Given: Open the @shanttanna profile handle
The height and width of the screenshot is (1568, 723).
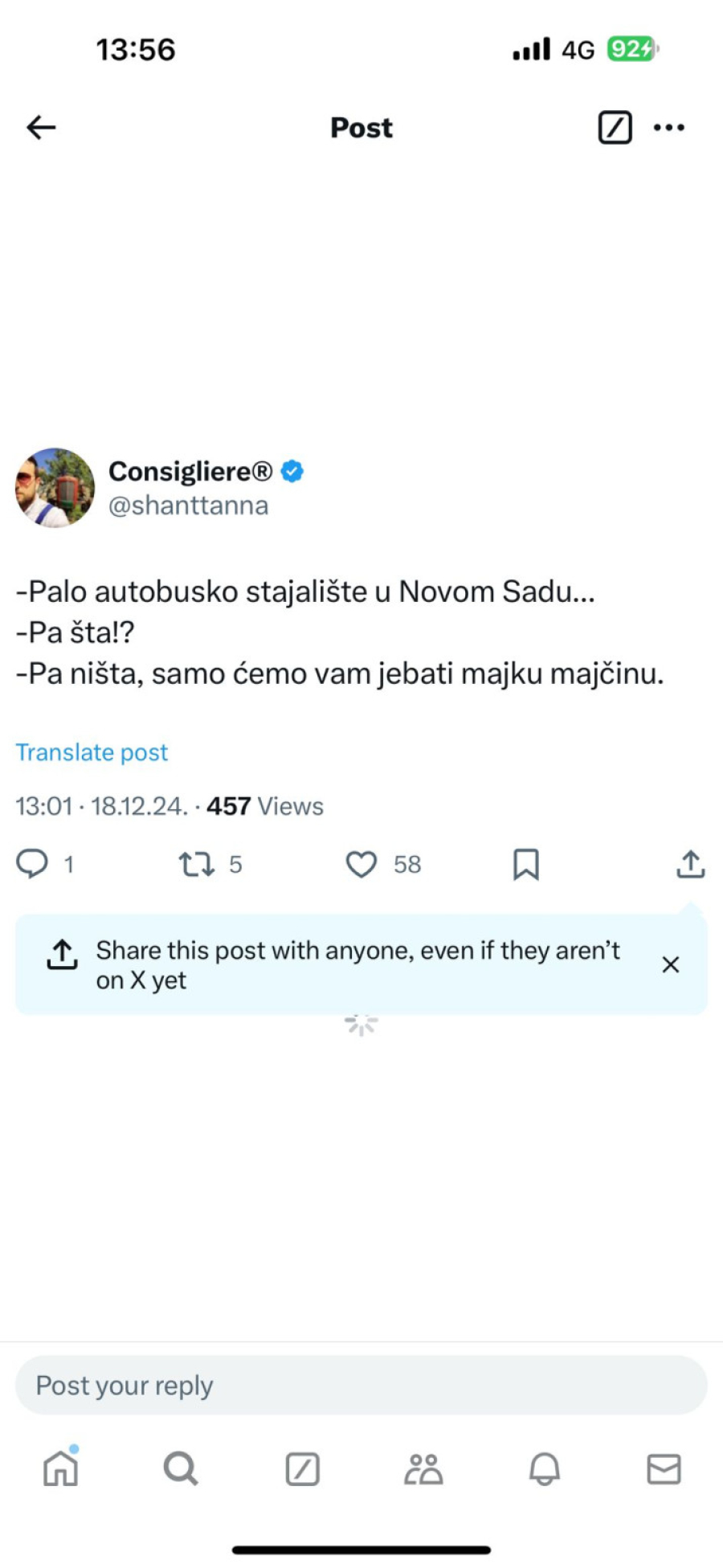Looking at the screenshot, I should point(188,506).
